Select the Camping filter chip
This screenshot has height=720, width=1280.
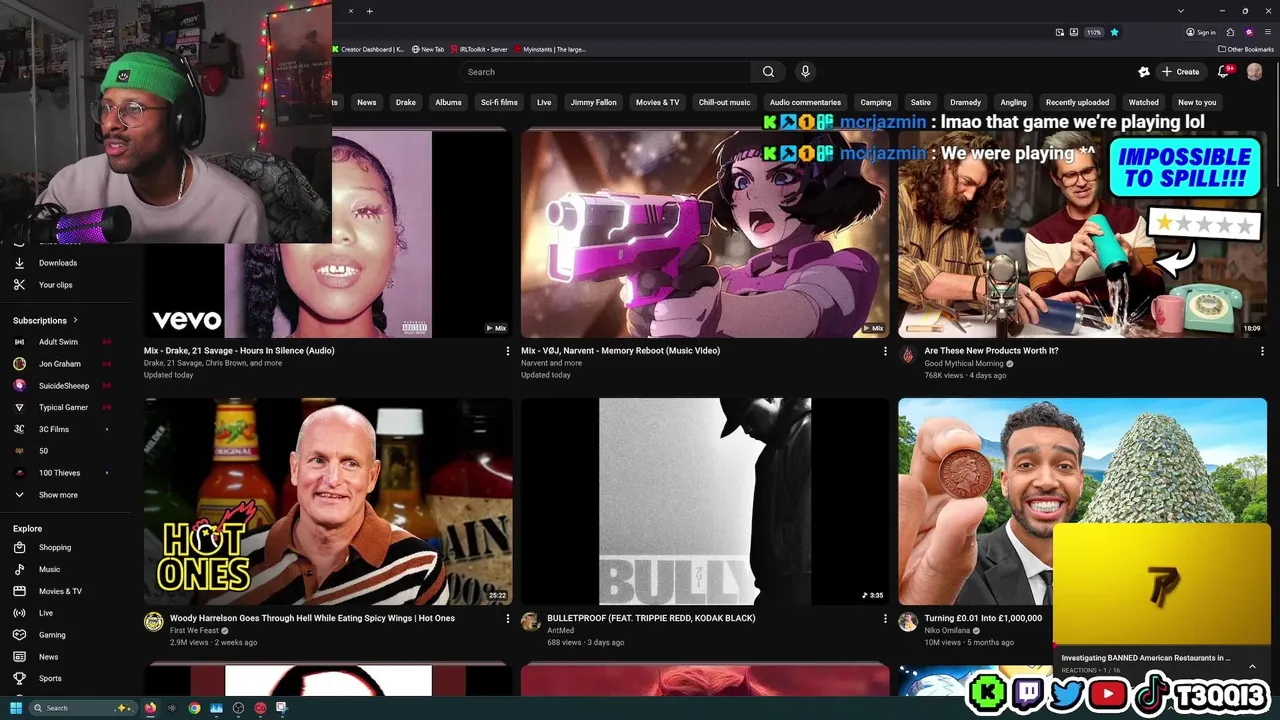(x=876, y=102)
